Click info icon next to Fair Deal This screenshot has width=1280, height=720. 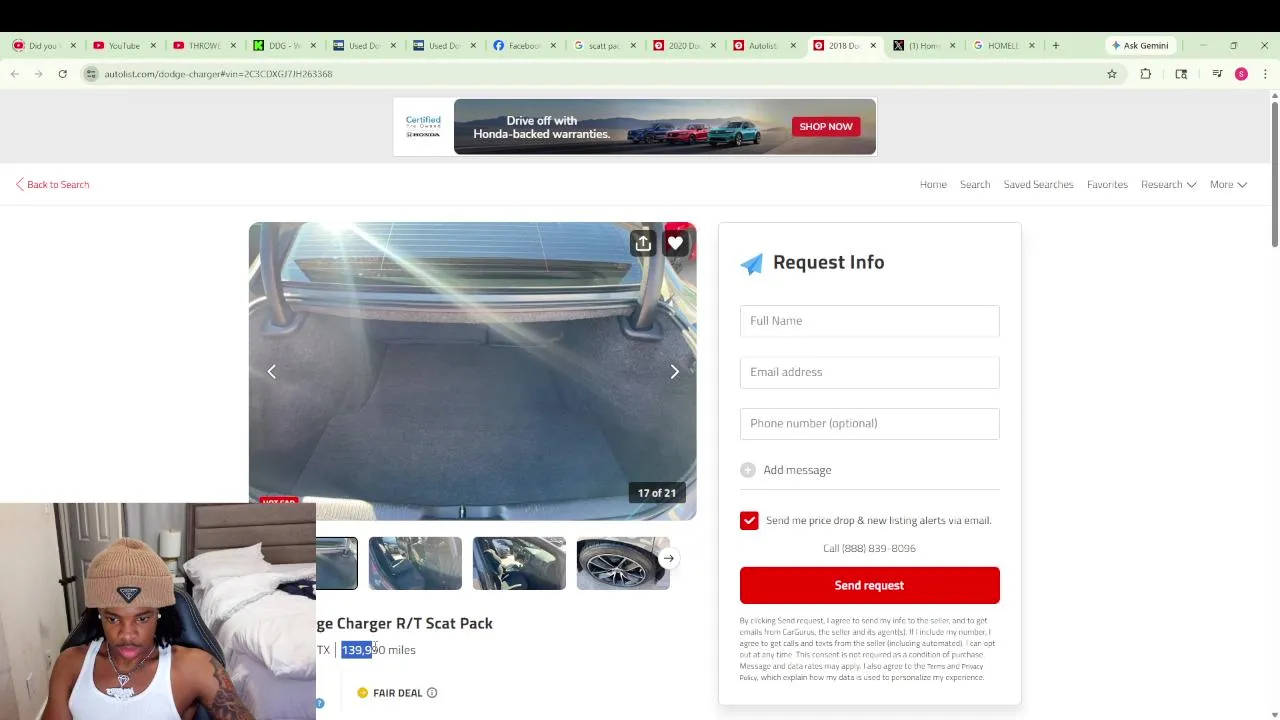click(x=432, y=693)
